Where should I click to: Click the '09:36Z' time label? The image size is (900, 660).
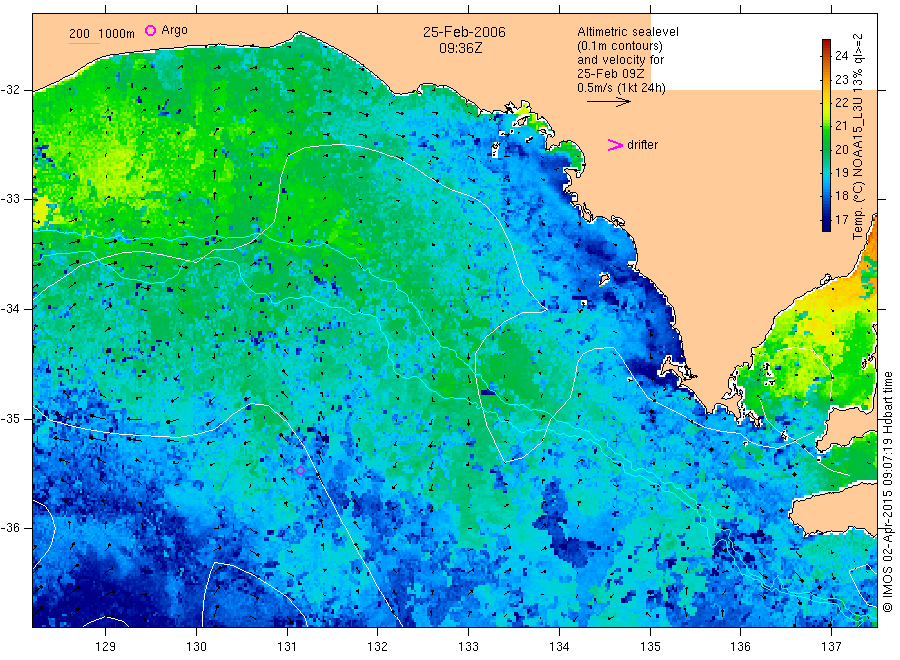461,49
